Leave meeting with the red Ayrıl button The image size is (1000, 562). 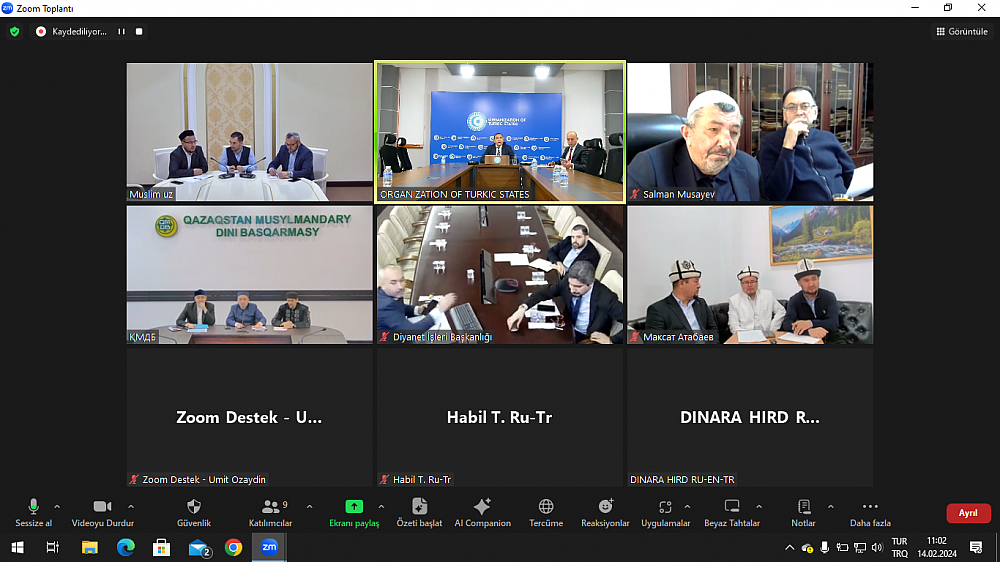[968, 513]
